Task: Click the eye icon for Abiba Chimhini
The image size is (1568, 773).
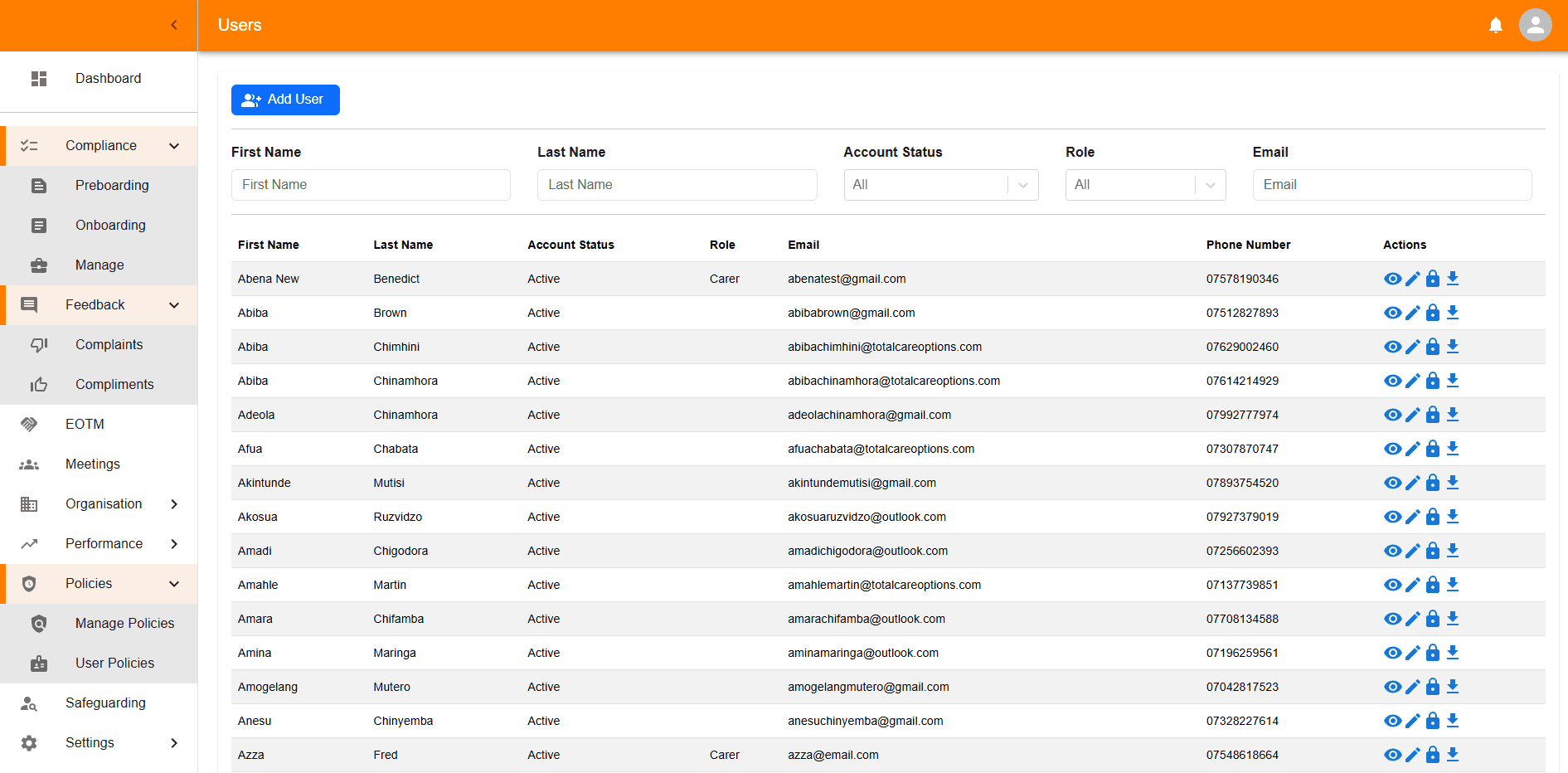Action: click(1393, 347)
